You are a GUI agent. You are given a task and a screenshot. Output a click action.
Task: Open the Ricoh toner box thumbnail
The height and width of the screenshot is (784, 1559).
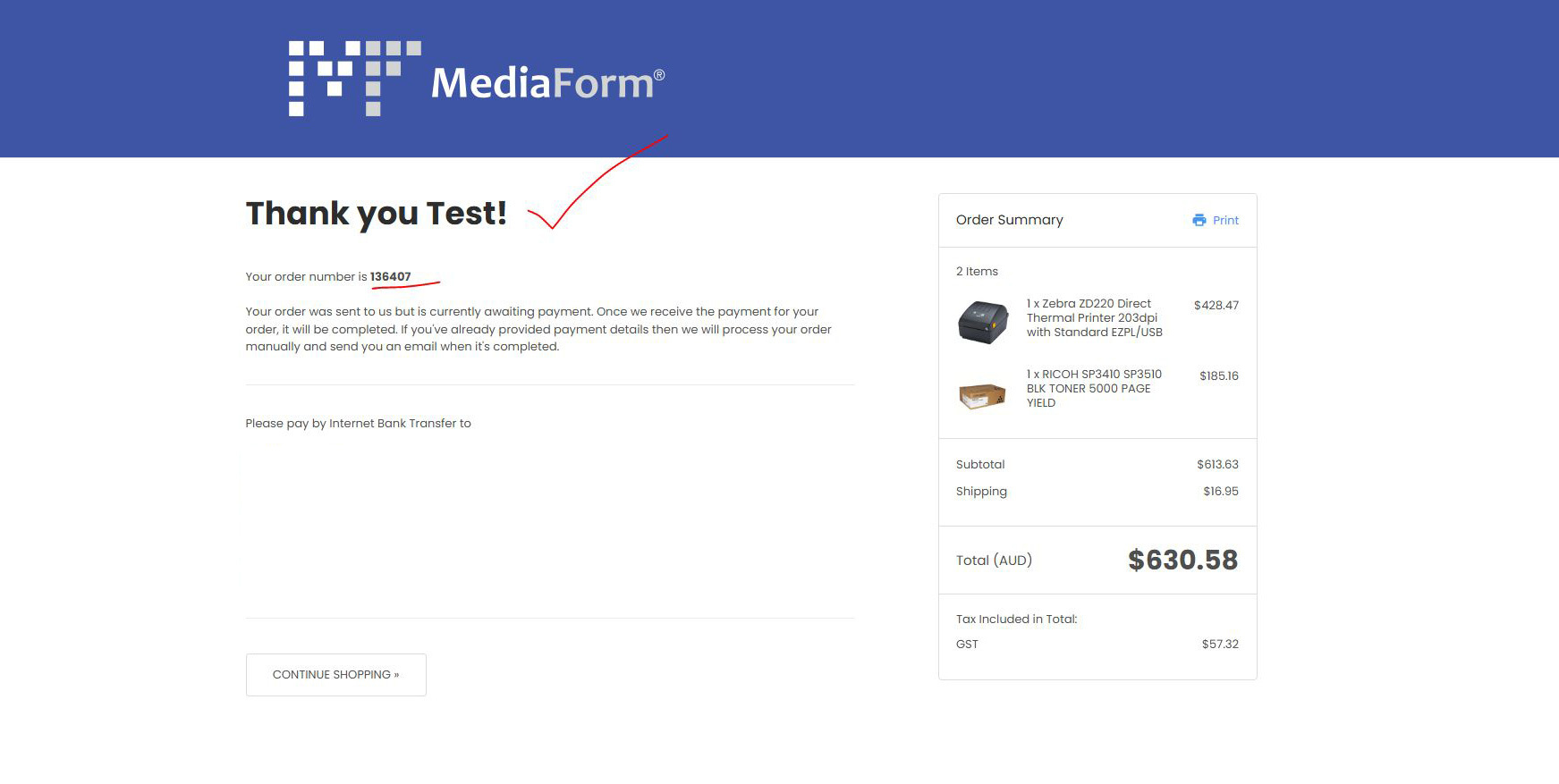click(x=982, y=395)
